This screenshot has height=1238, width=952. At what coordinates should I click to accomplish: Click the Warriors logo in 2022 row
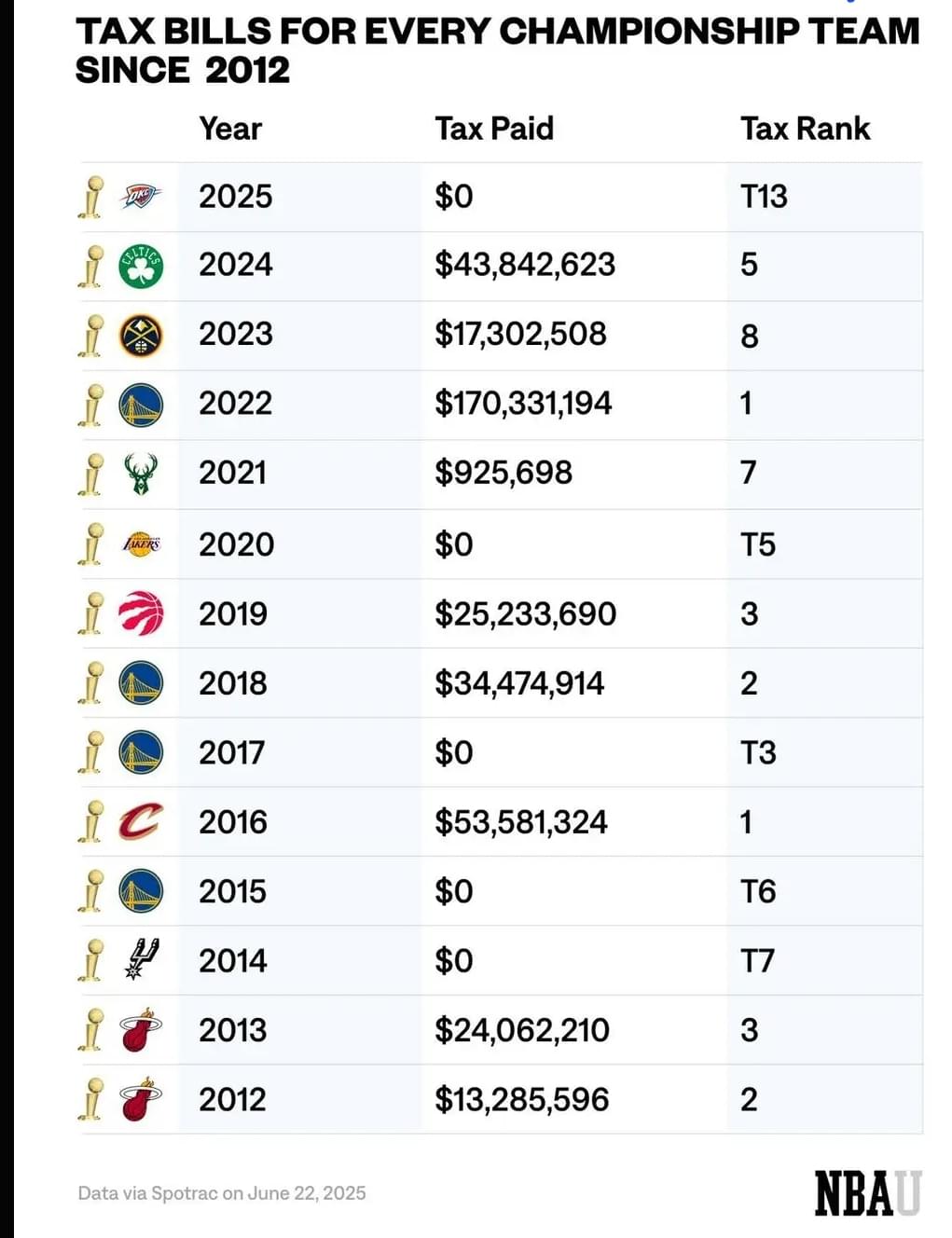(x=141, y=406)
